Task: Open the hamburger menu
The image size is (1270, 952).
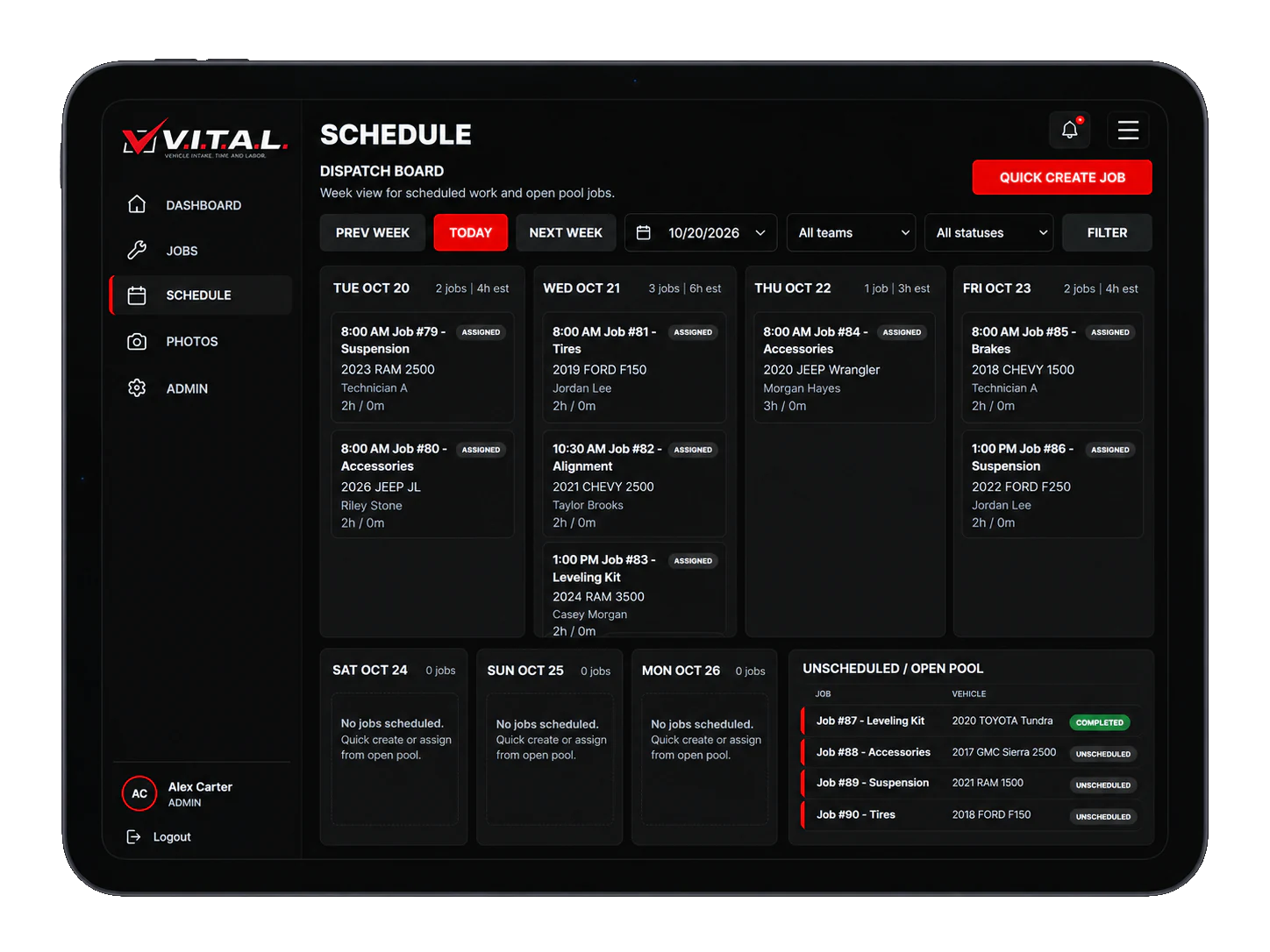Action: pyautogui.click(x=1128, y=130)
